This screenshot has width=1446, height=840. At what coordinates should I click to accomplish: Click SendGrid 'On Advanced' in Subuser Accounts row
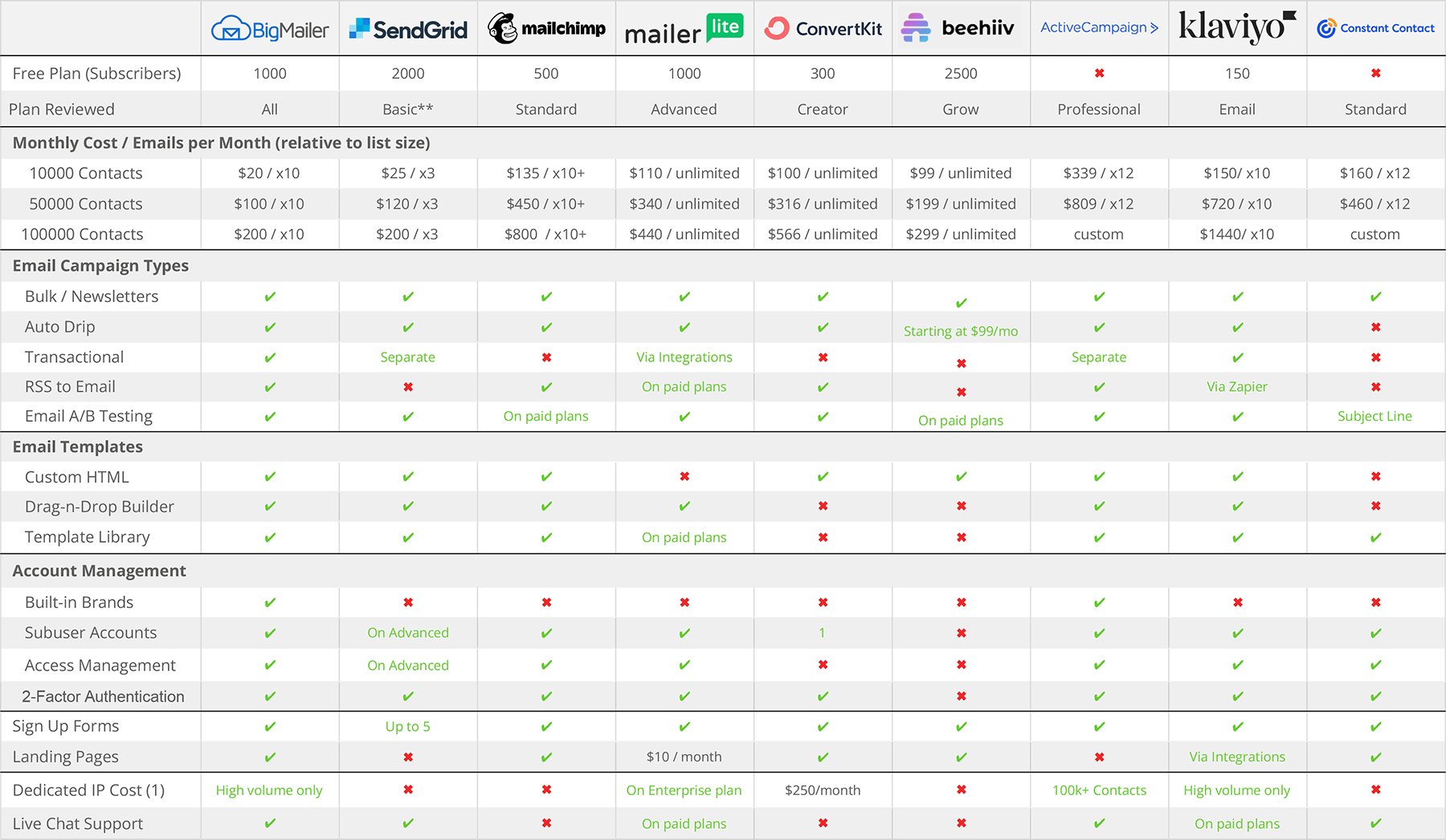tap(408, 633)
